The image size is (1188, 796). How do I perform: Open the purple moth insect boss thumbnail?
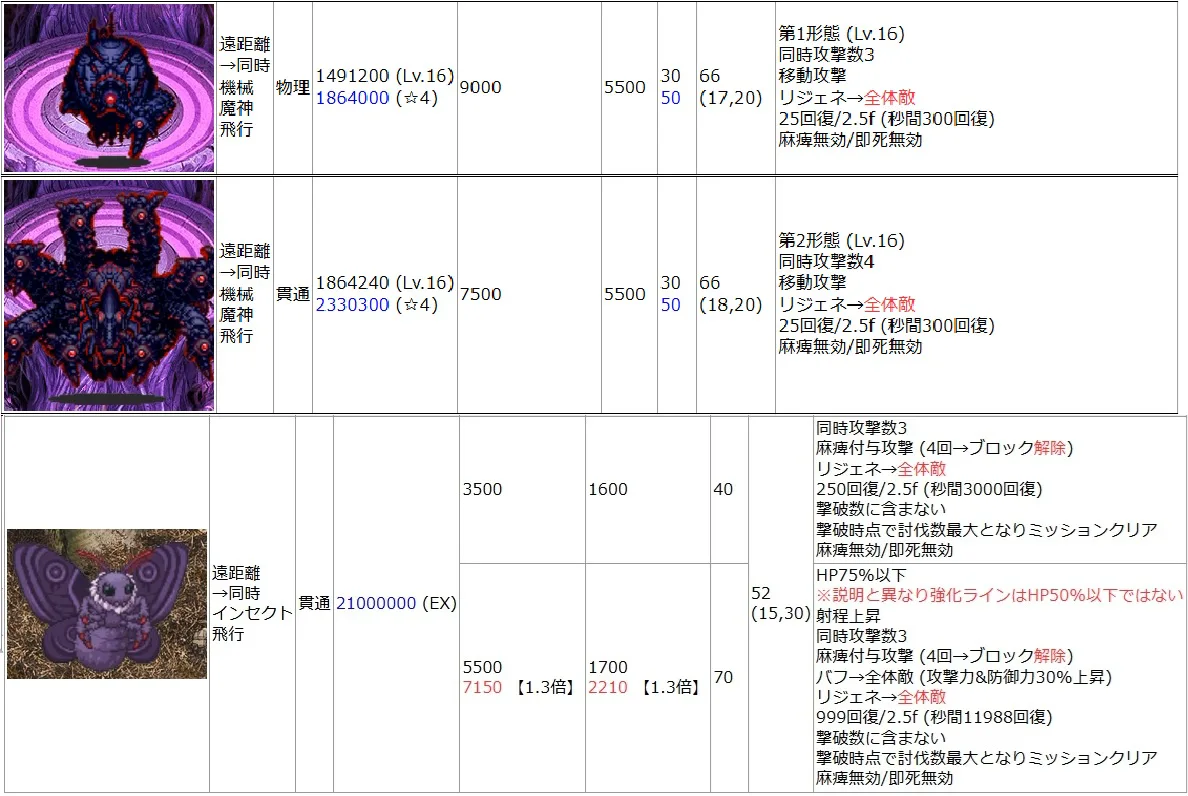[x=107, y=604]
